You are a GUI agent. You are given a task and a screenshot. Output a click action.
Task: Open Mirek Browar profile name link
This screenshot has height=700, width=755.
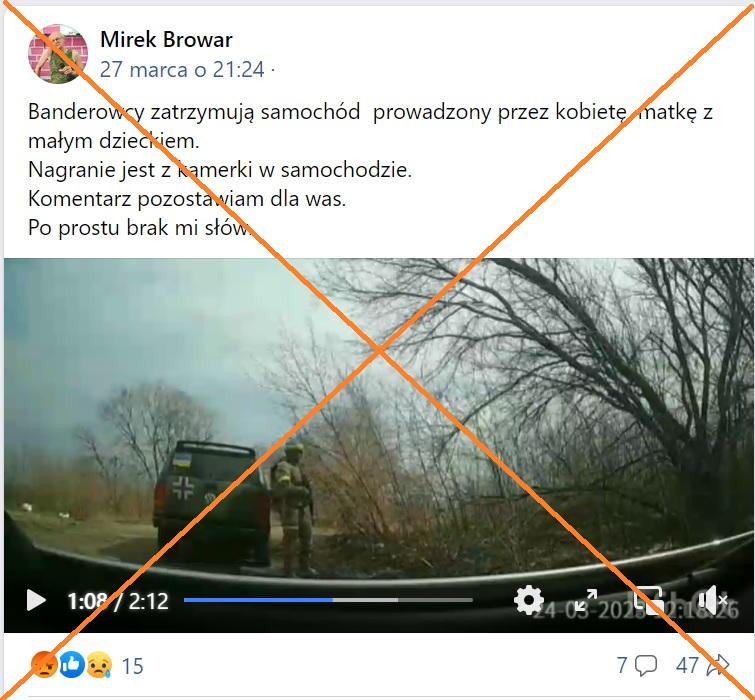[x=166, y=39]
